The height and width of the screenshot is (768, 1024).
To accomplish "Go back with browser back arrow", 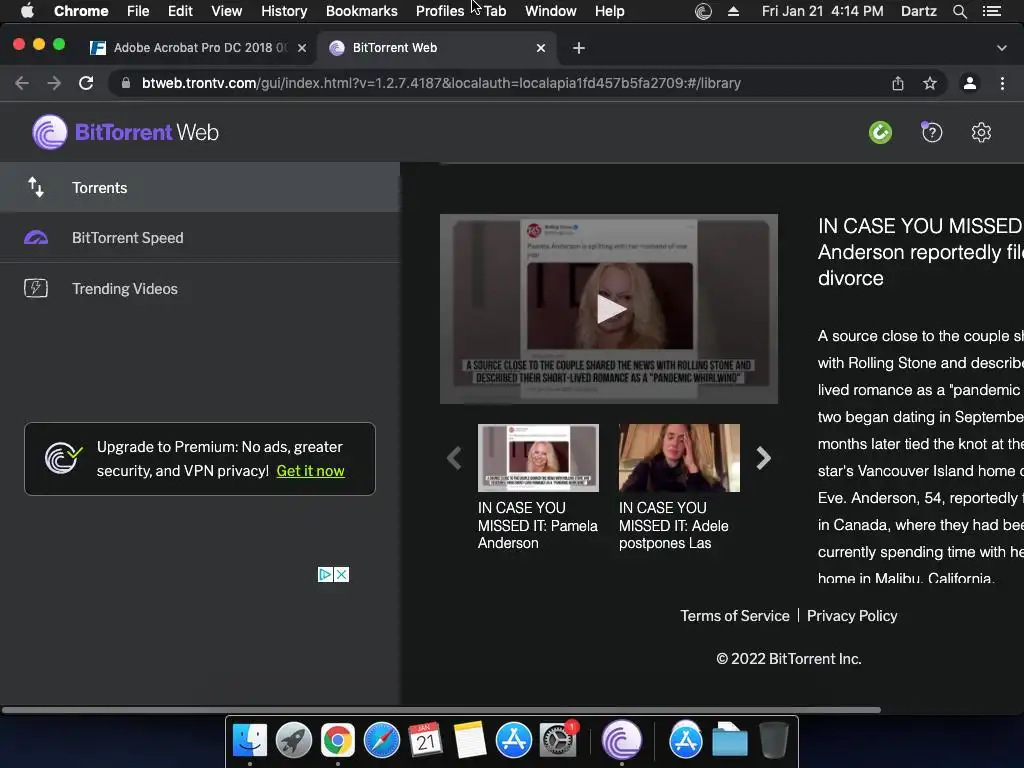I will 22,83.
